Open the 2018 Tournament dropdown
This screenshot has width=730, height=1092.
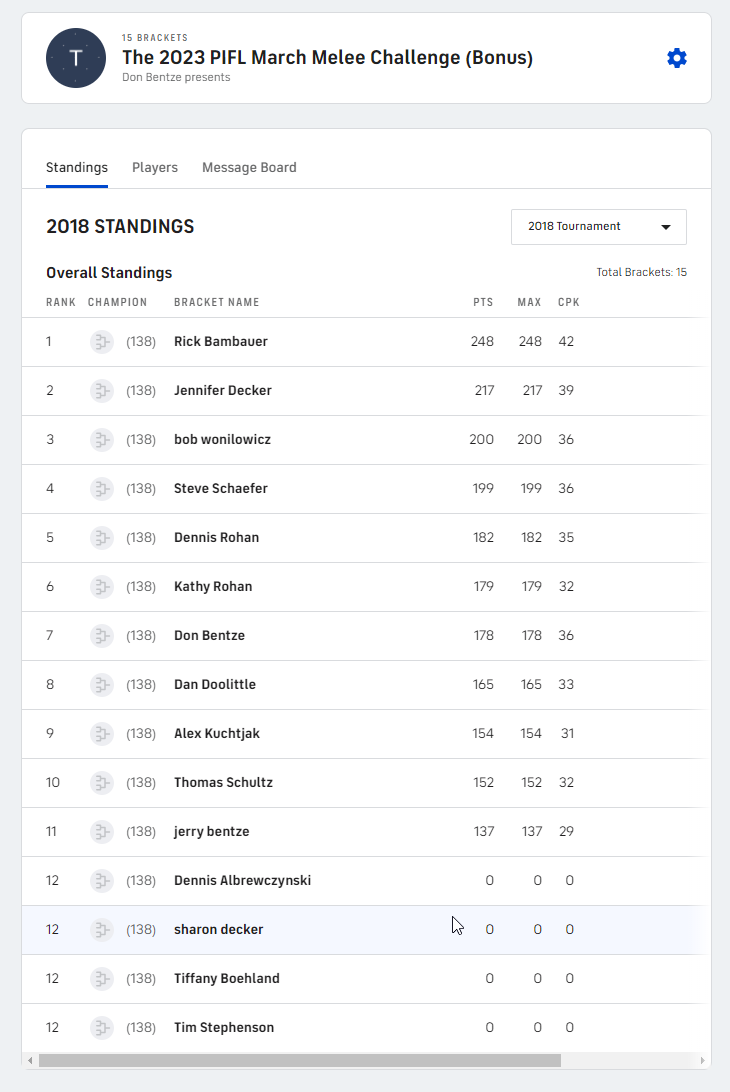(x=598, y=227)
